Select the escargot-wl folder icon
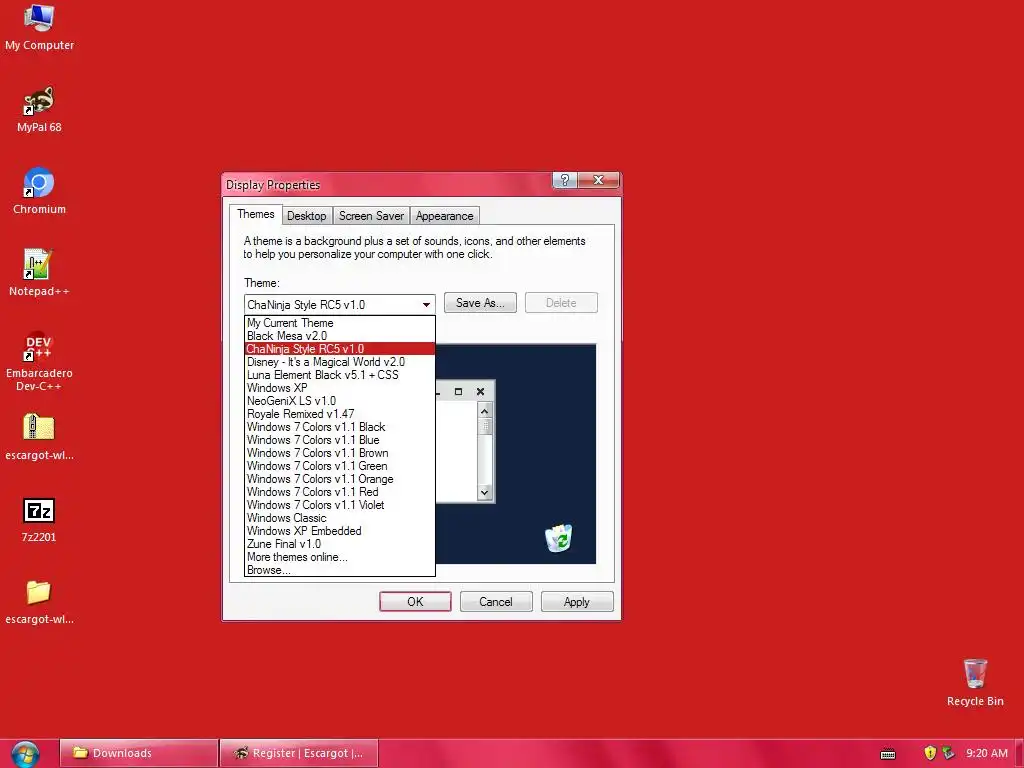The width and height of the screenshot is (1024, 768). point(39,601)
